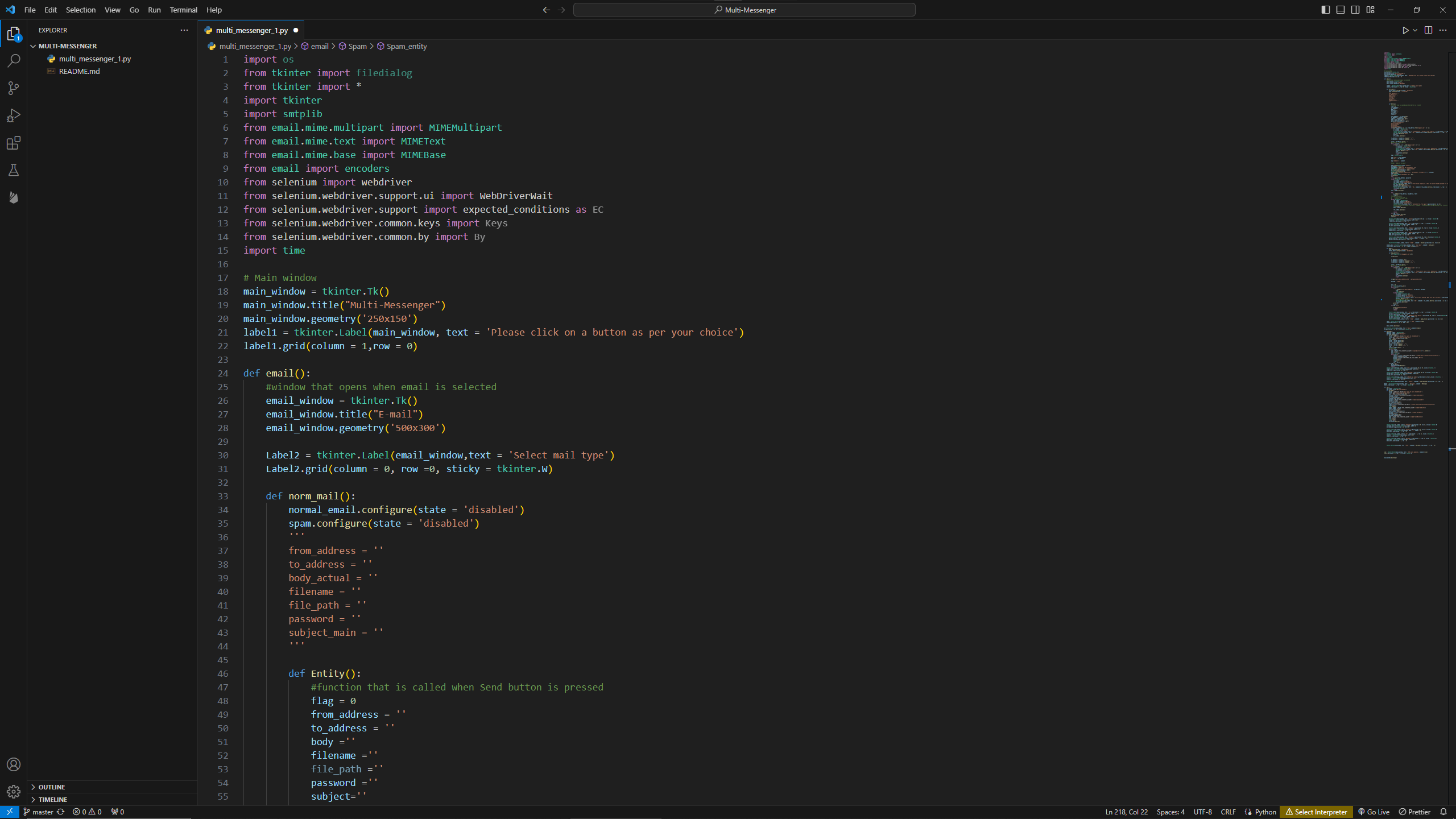Open README.md in the explorer
Screen dimensions: 1456x819
click(79, 71)
